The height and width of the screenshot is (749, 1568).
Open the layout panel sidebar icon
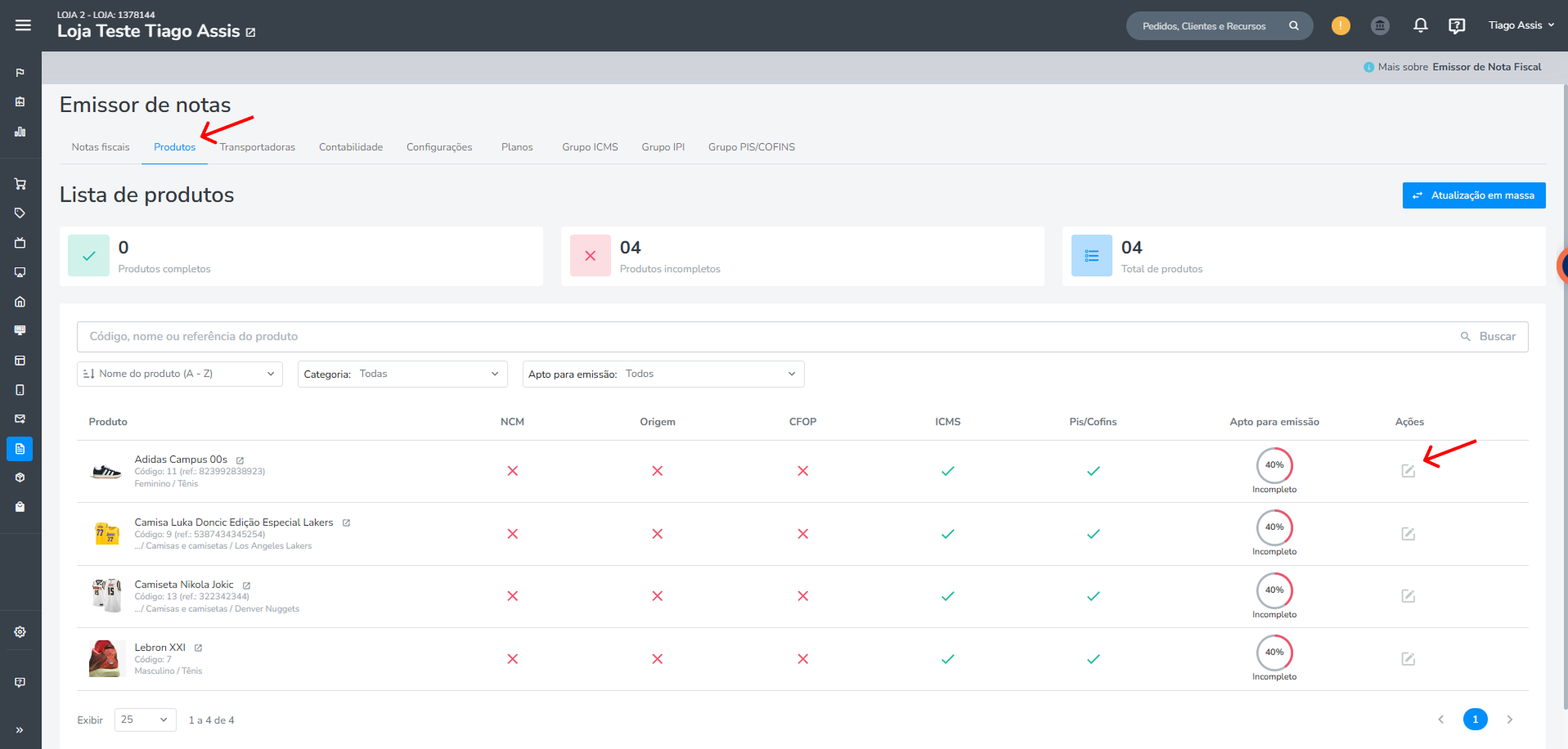click(20, 361)
